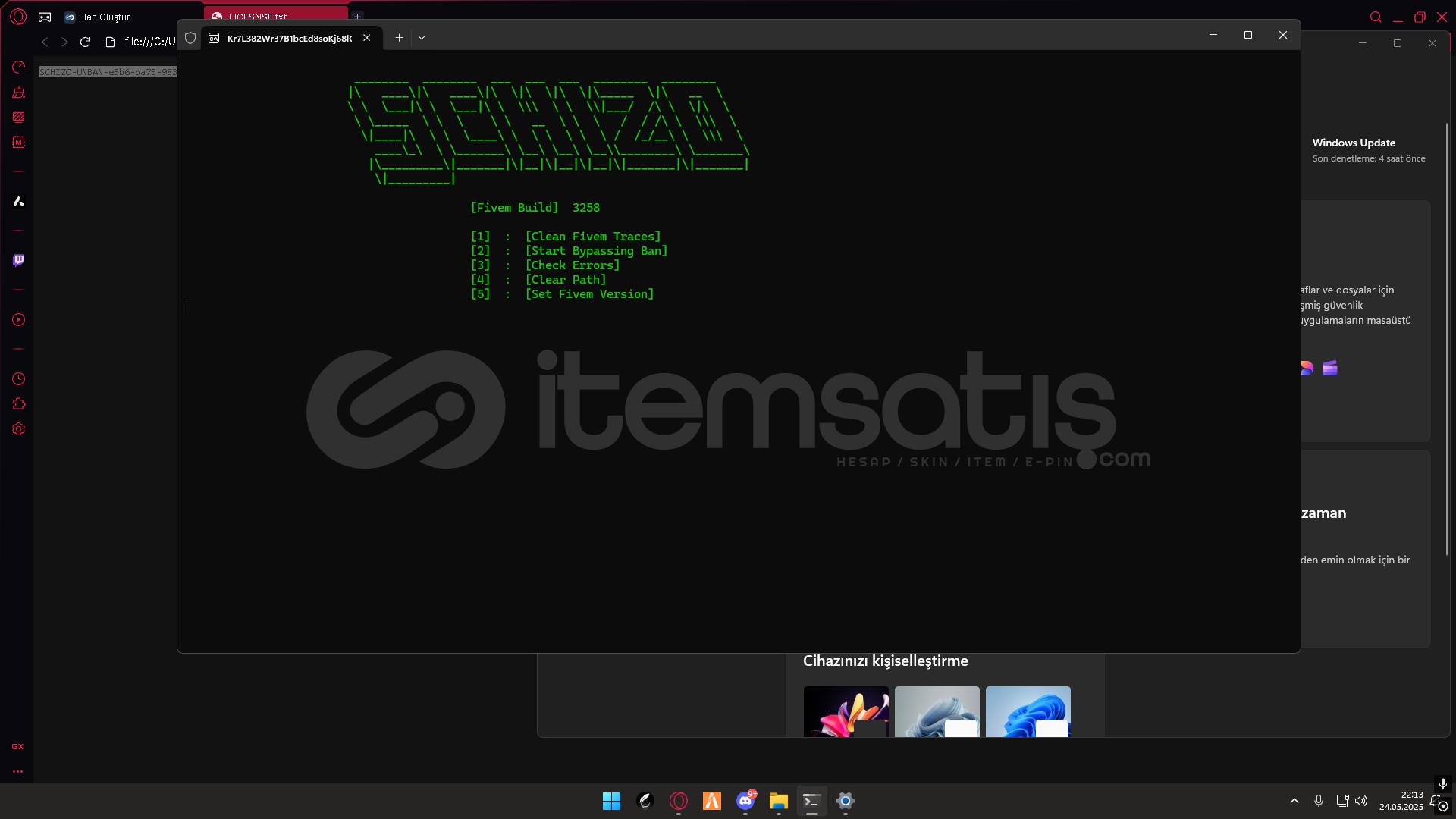Click the shield icon in terminal title bar
The image size is (1456, 819).
[190, 38]
